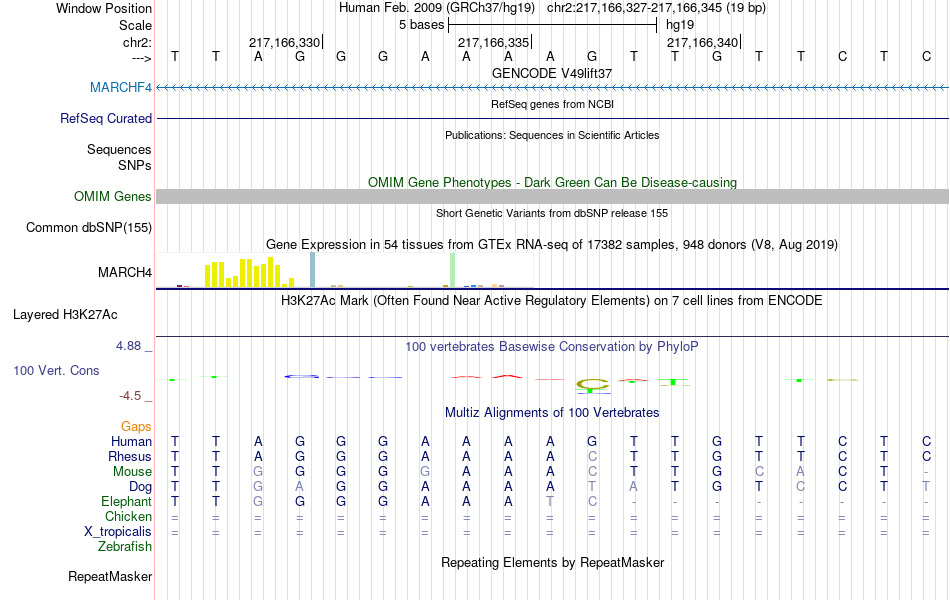Click the OMIM Gene Phenotypes track title
This screenshot has width=950, height=600.
(552, 182)
